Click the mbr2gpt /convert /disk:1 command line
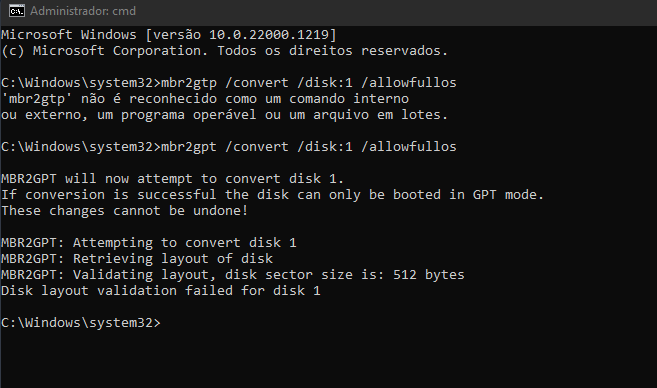 tap(229, 147)
